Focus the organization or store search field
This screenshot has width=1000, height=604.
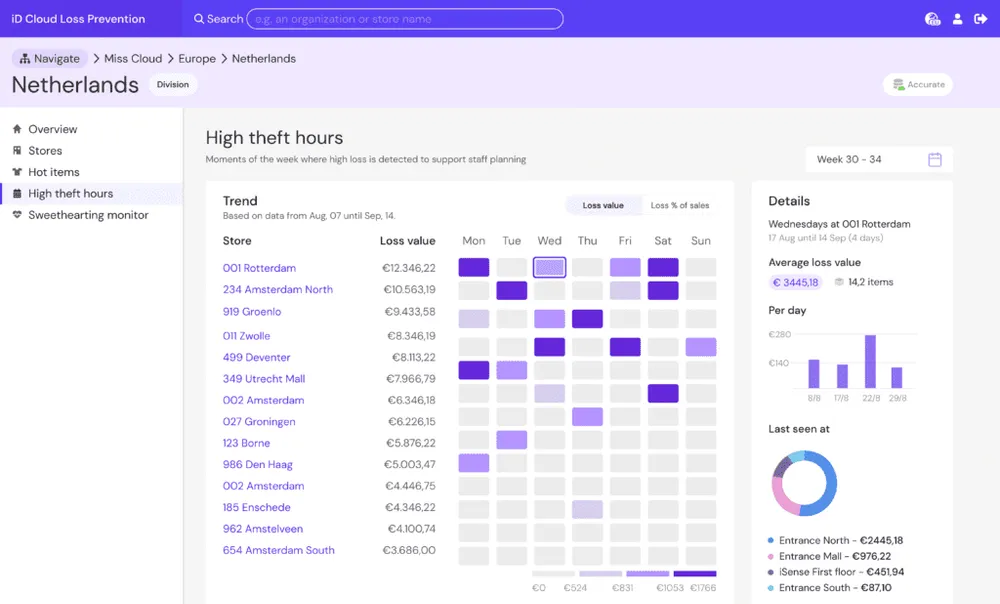pos(405,19)
